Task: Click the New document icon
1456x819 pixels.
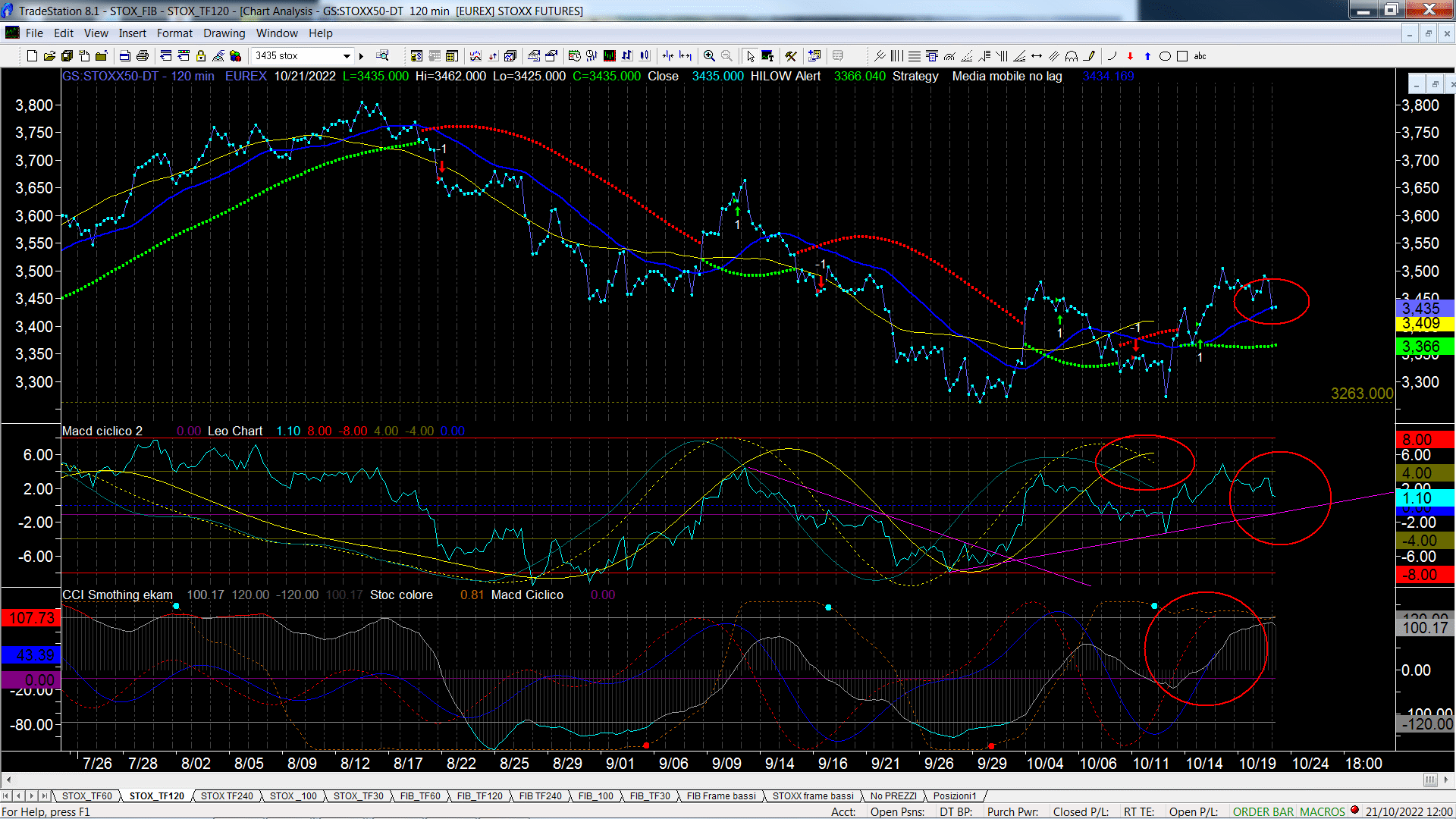Action: click(32, 56)
